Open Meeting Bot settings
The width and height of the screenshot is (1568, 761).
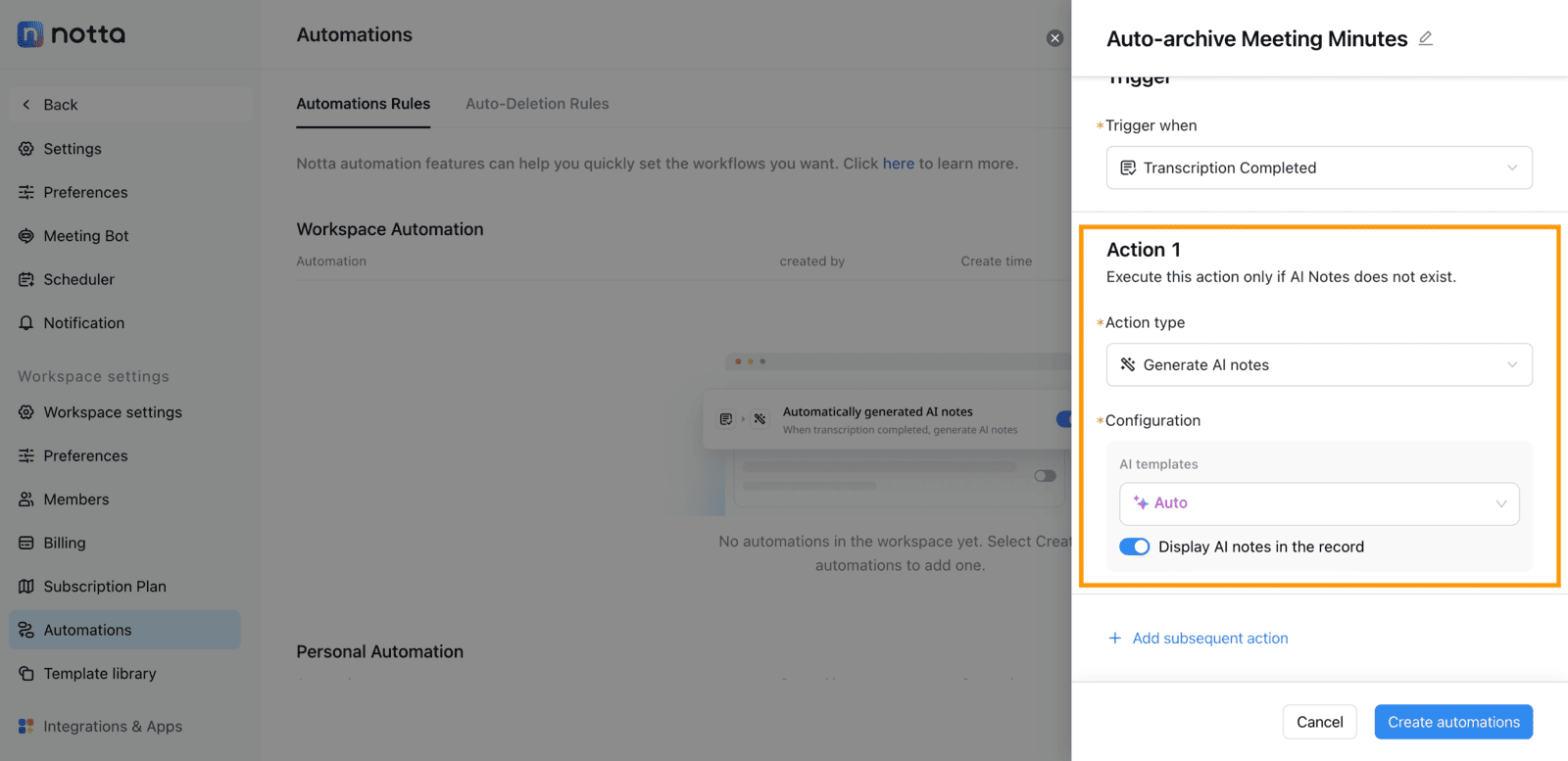click(x=125, y=236)
